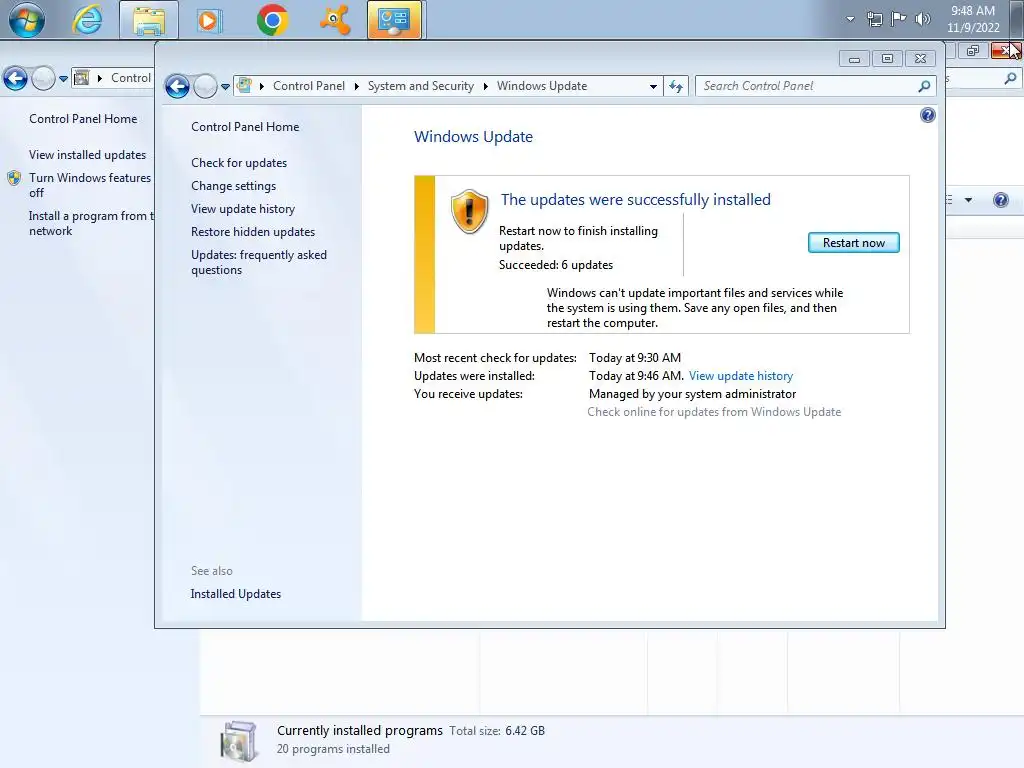Select Control Panel taskbar icon
The image size is (1024, 768).
(x=394, y=20)
